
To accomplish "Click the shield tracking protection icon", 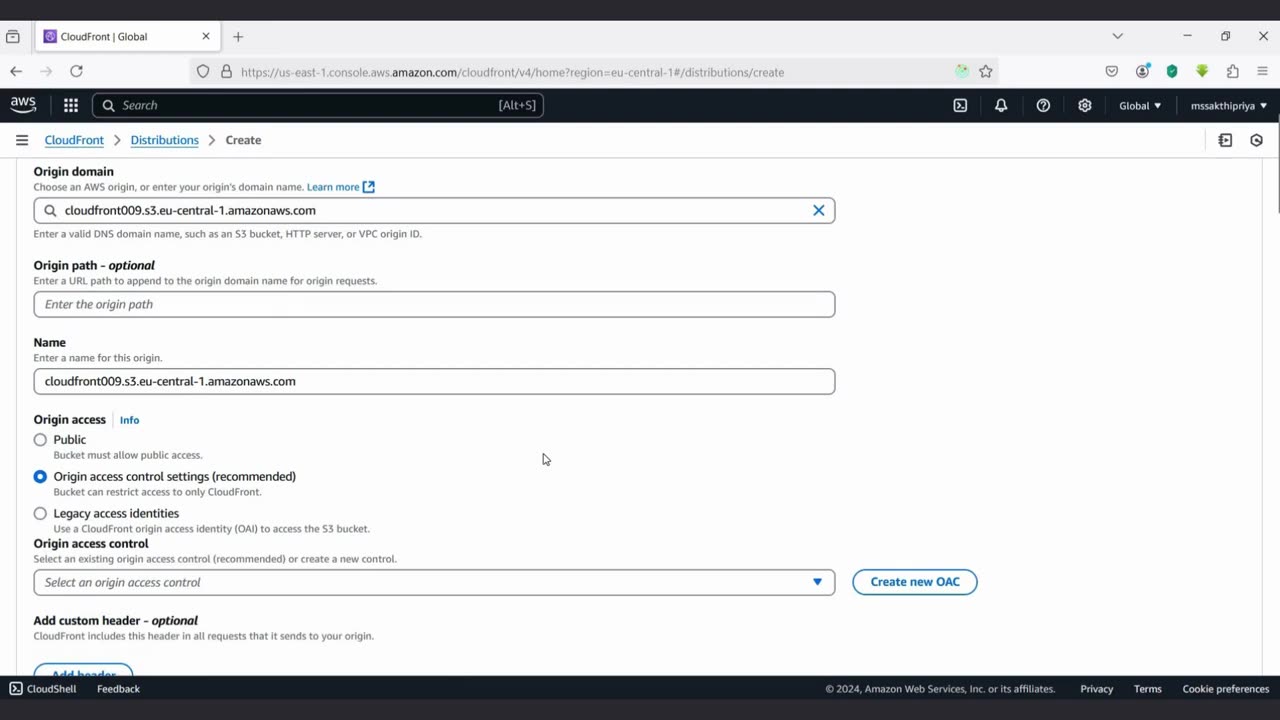I will (203, 71).
